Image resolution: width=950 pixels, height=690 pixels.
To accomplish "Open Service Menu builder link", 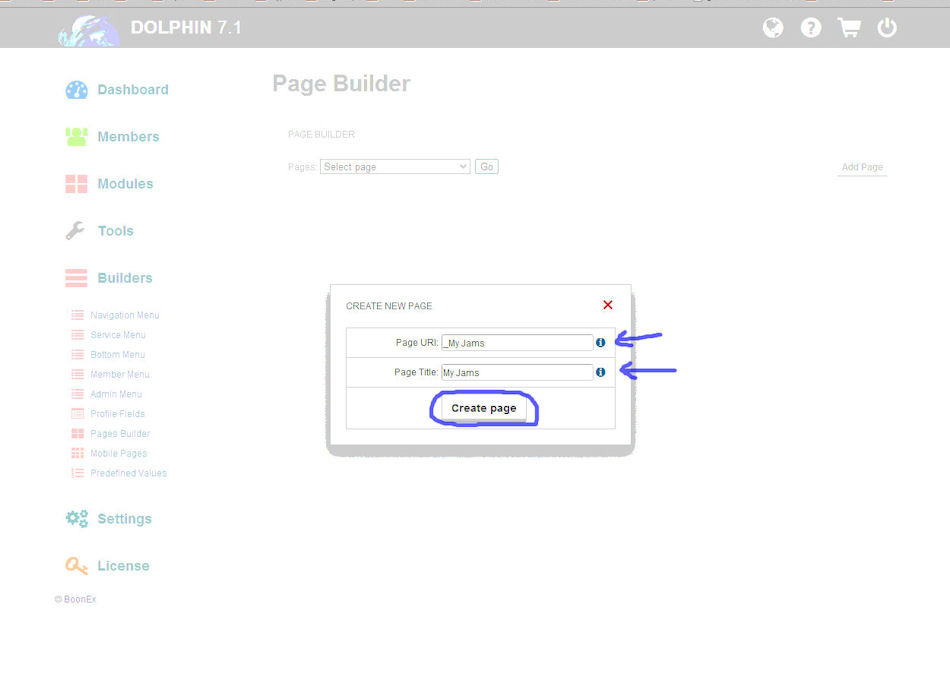I will (x=118, y=335).
